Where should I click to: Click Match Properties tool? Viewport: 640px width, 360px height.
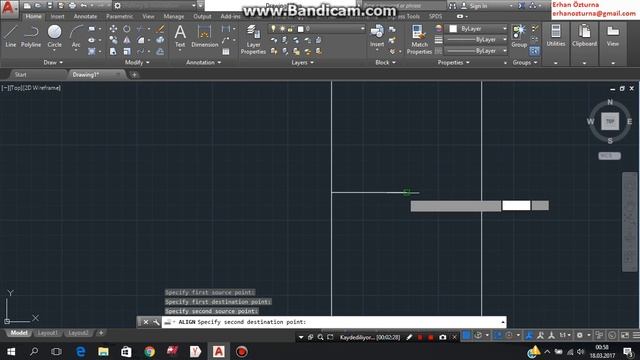(x=419, y=40)
